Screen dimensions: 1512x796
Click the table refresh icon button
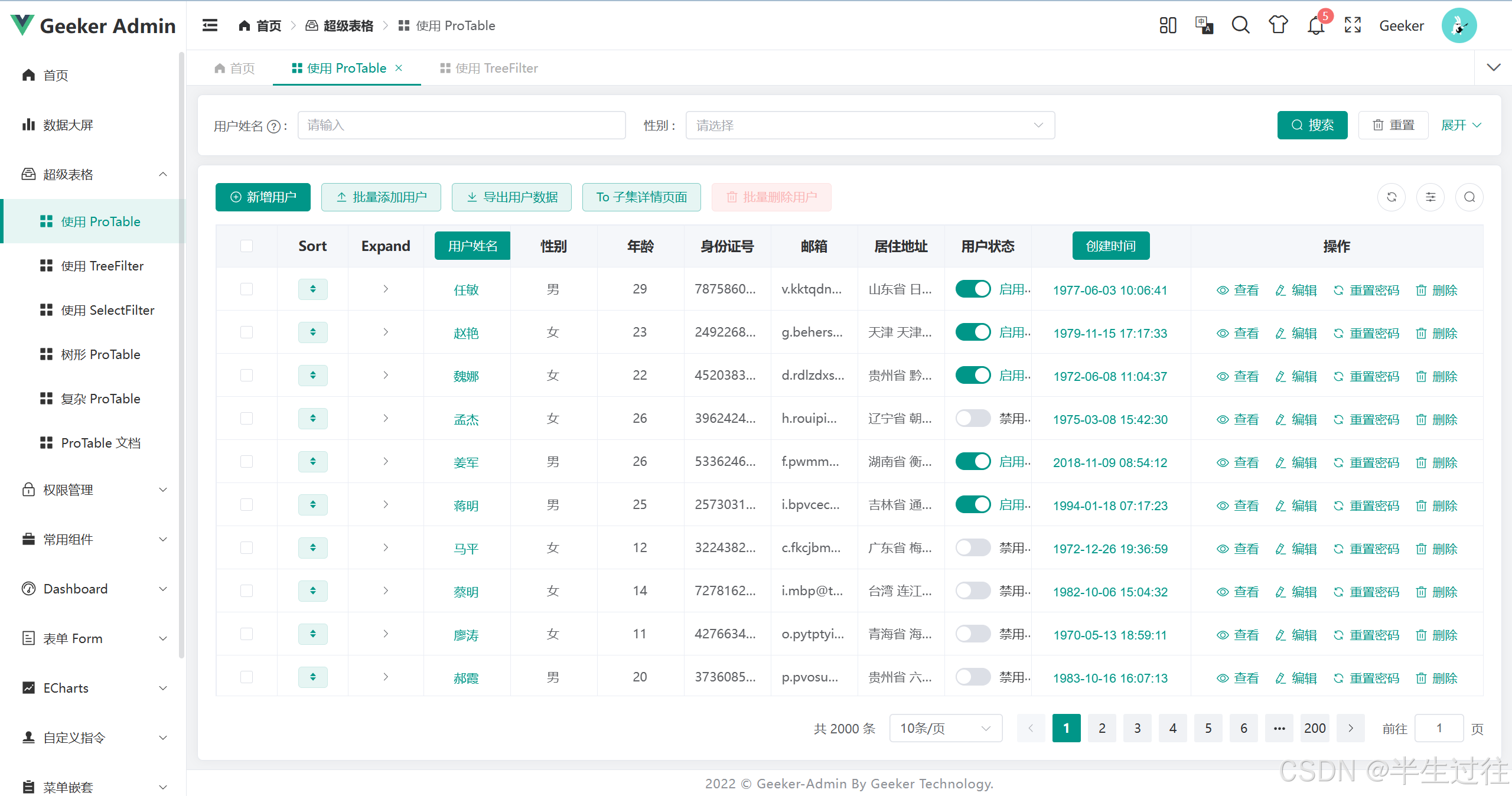[1392, 197]
